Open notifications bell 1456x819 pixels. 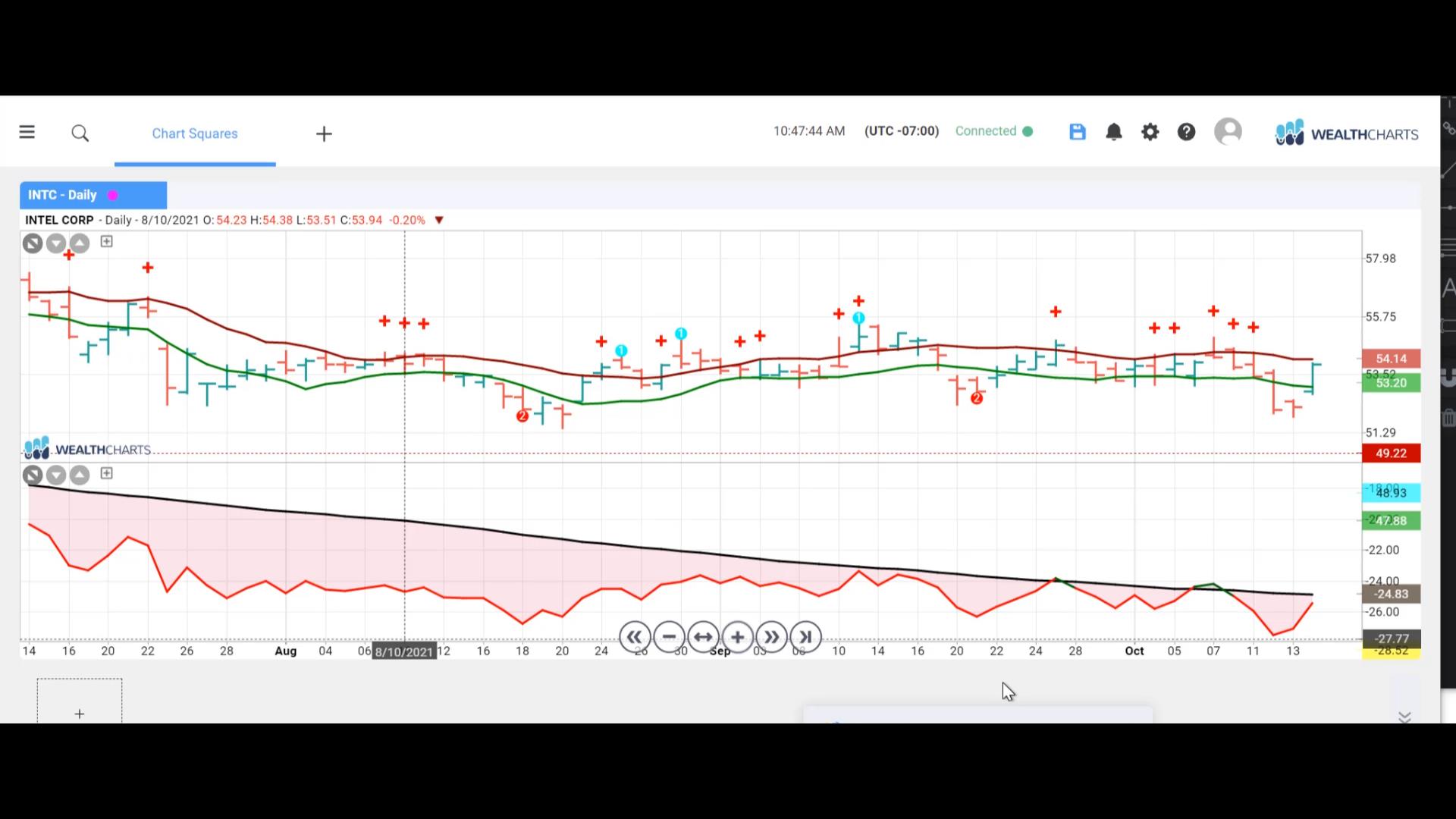point(1114,132)
